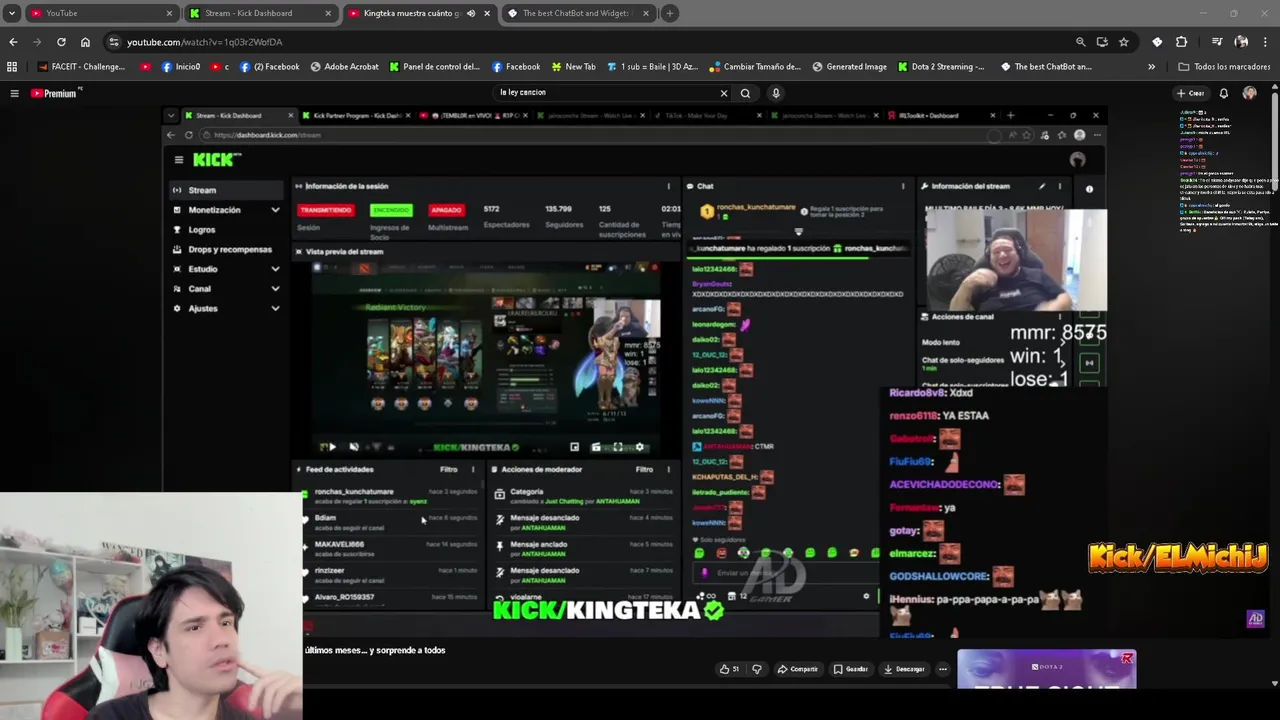Open the Chrome extensions puzzle icon
This screenshot has height=720, width=1280.
[x=1181, y=42]
